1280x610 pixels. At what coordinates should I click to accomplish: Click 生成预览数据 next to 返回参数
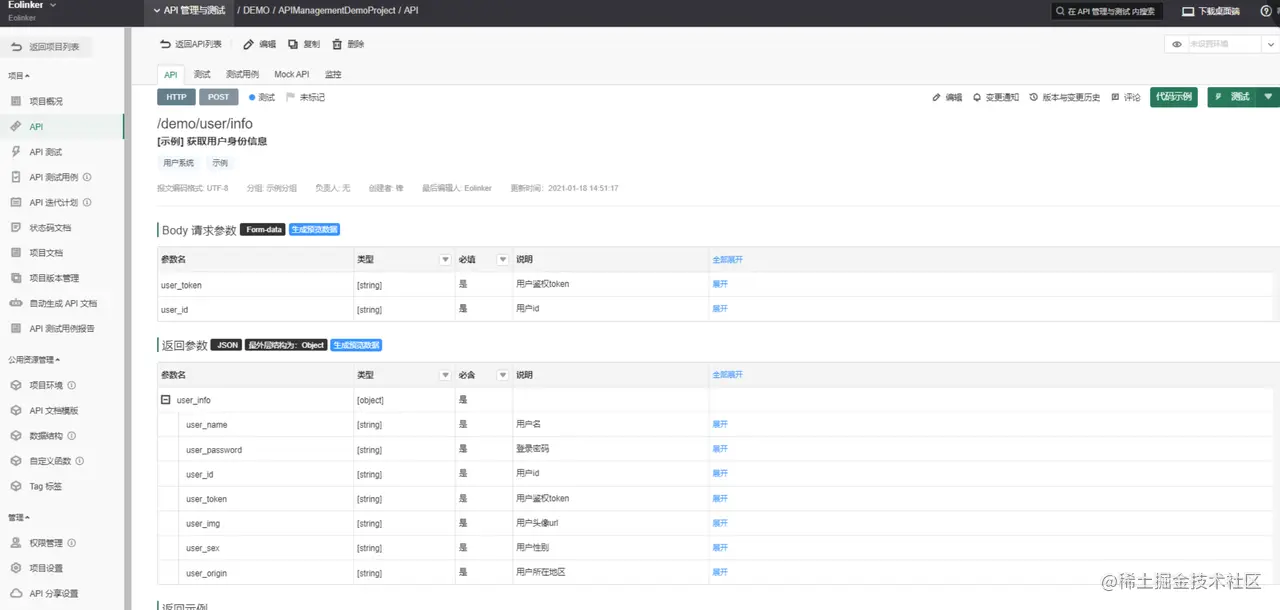point(356,345)
